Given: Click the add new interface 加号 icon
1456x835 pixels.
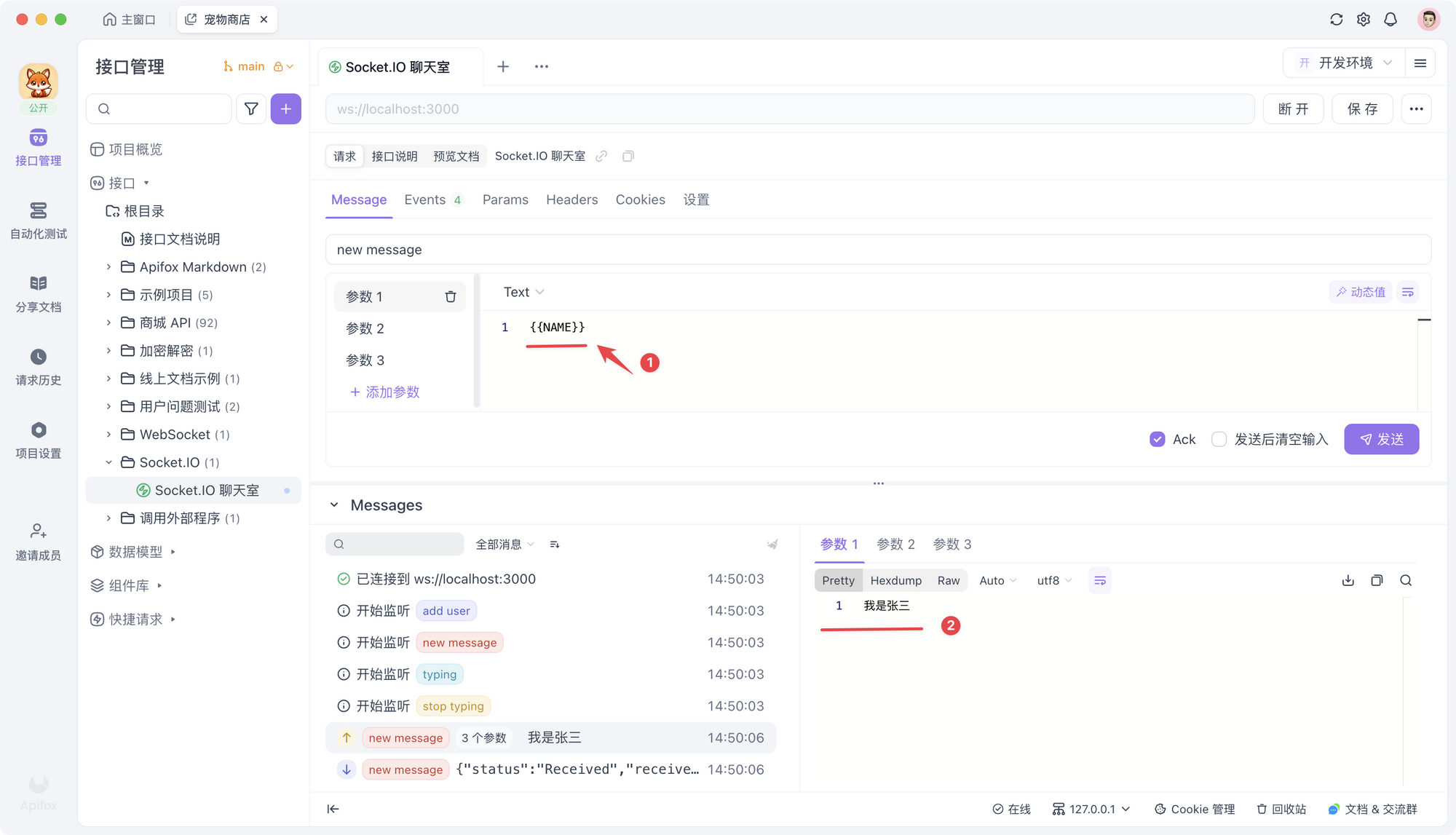Looking at the screenshot, I should (285, 108).
